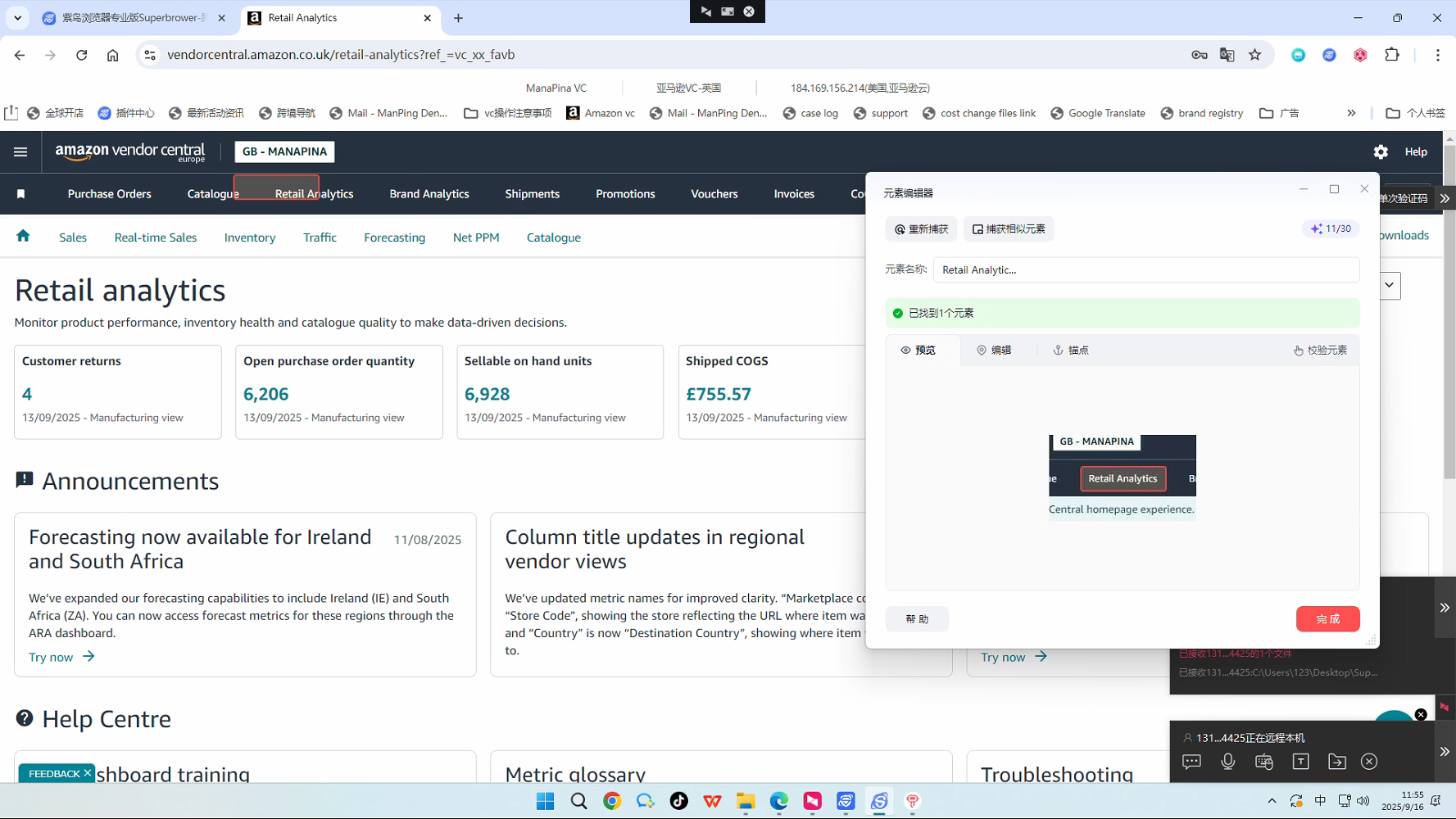Screen dimensions: 1456x819
Task: Open the saved passwords key icon
Action: click(1200, 55)
